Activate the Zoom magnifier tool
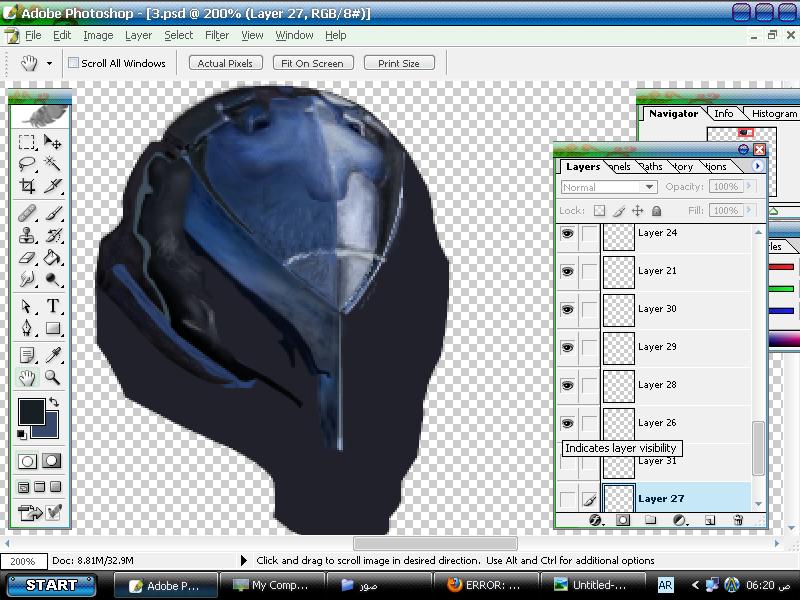The width and height of the screenshot is (800, 600). (x=53, y=378)
